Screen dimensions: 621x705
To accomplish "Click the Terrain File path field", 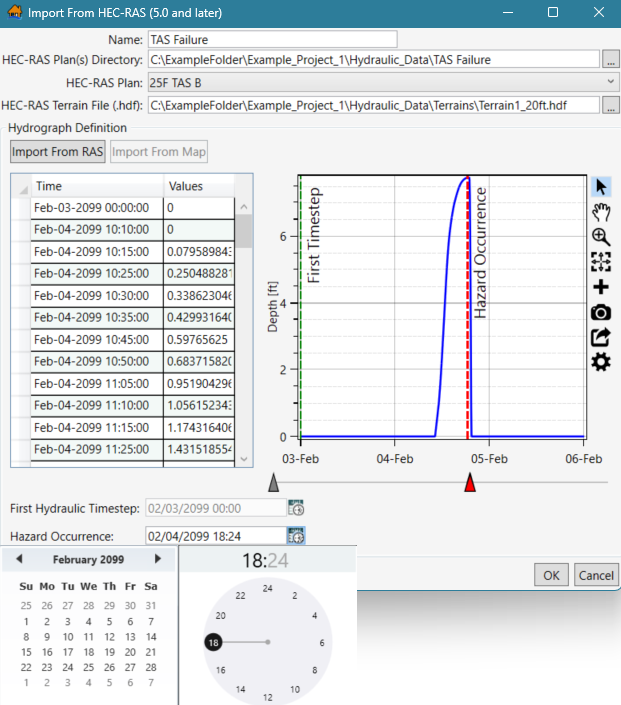I will pyautogui.click(x=374, y=105).
